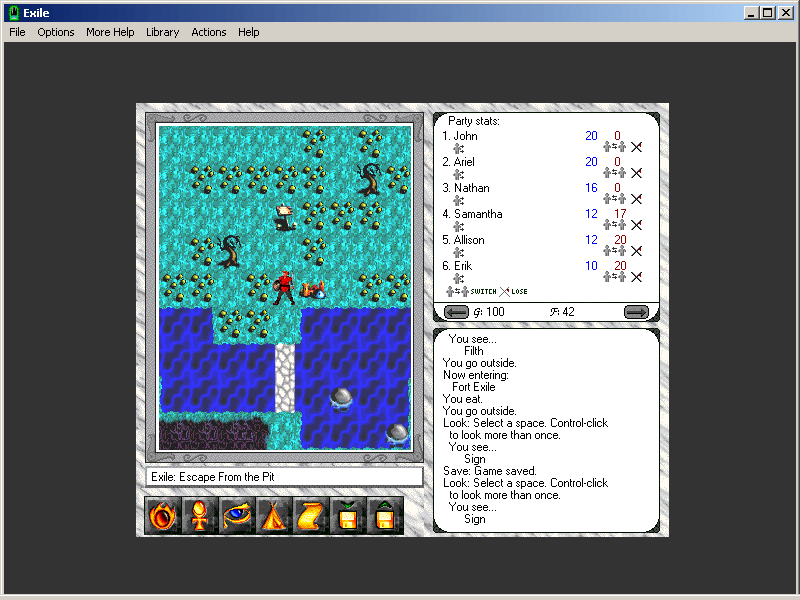The image size is (800, 600).
Task: Click the fiery swirl mage spell icon
Action: tap(163, 515)
